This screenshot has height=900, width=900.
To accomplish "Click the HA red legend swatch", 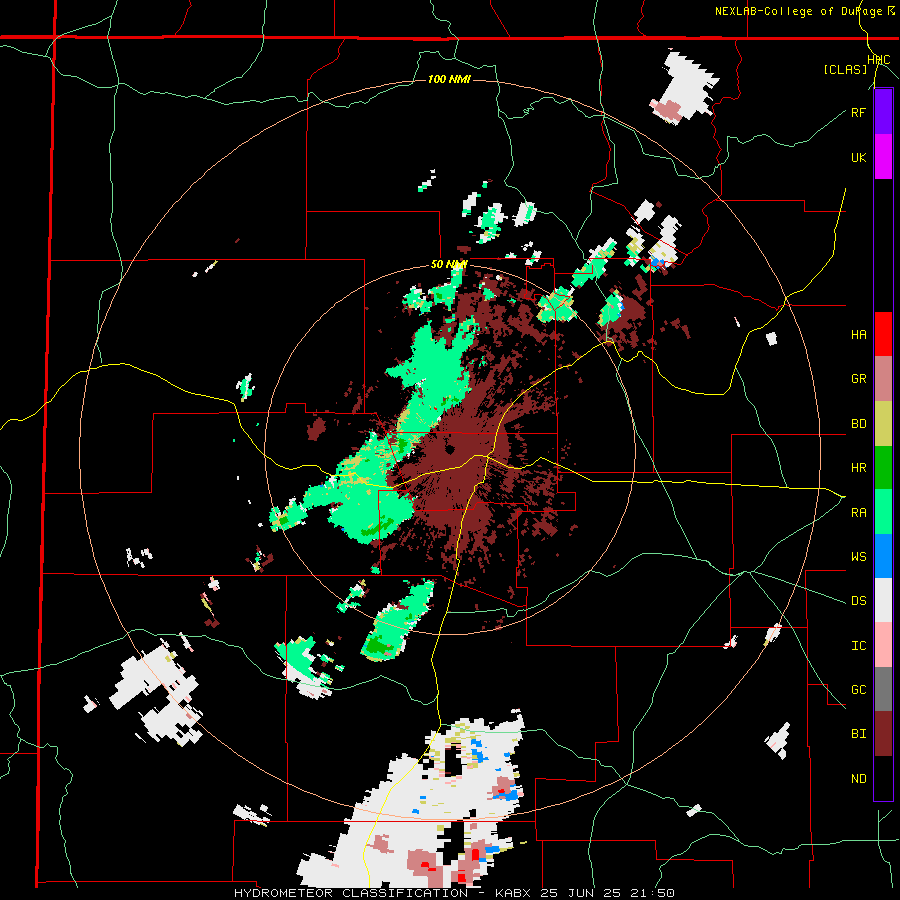I will 883,334.
